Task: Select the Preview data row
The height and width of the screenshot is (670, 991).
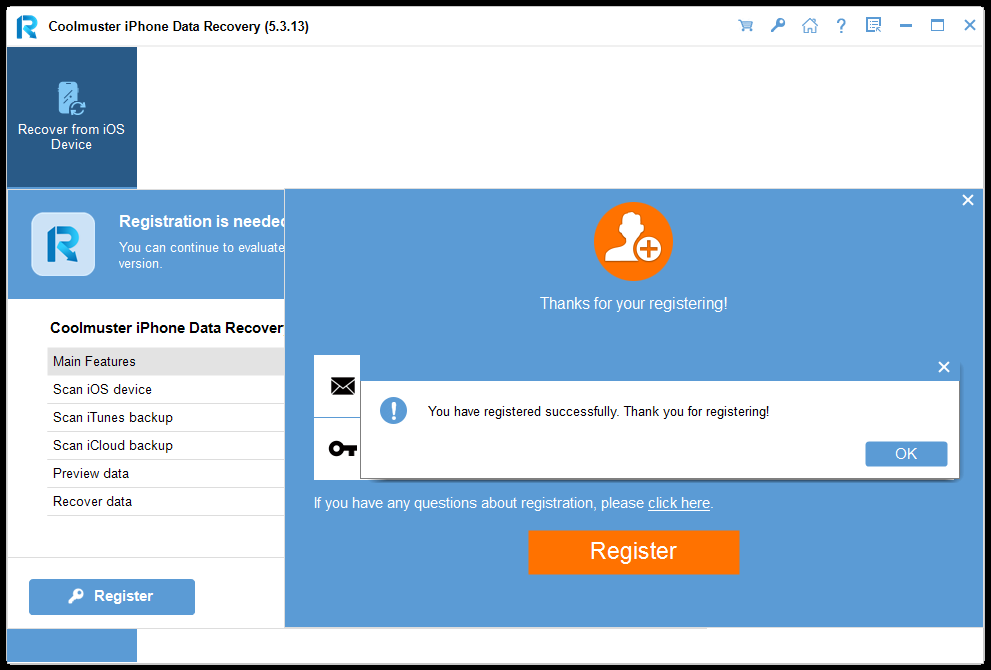Action: pos(165,473)
